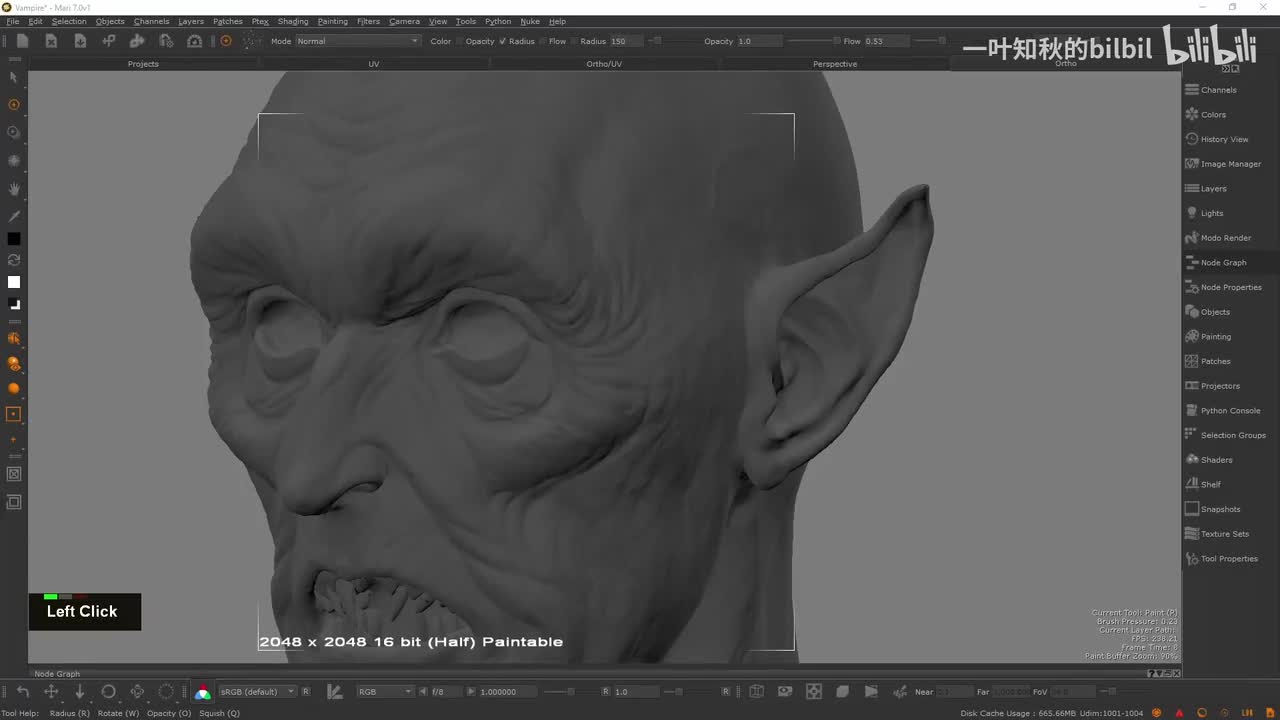
Task: Click the Node Graph panel title
Action: tap(57, 674)
